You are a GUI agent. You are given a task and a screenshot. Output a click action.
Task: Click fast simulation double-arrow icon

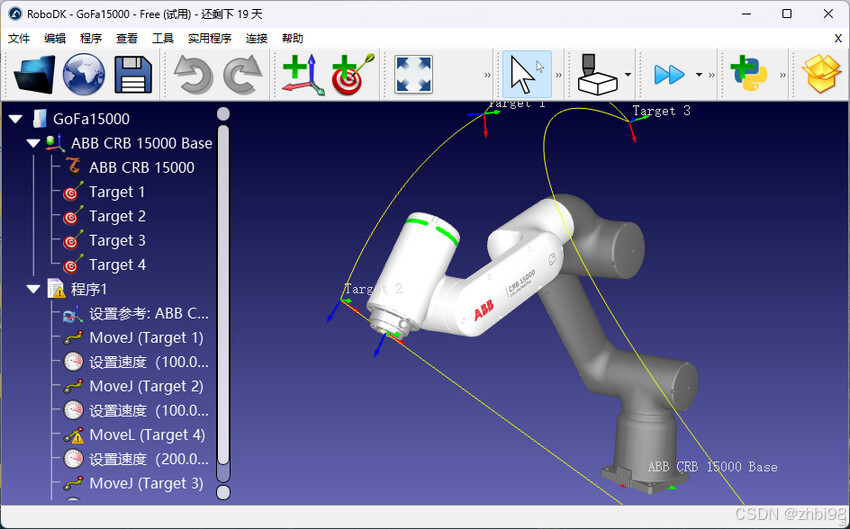[669, 74]
